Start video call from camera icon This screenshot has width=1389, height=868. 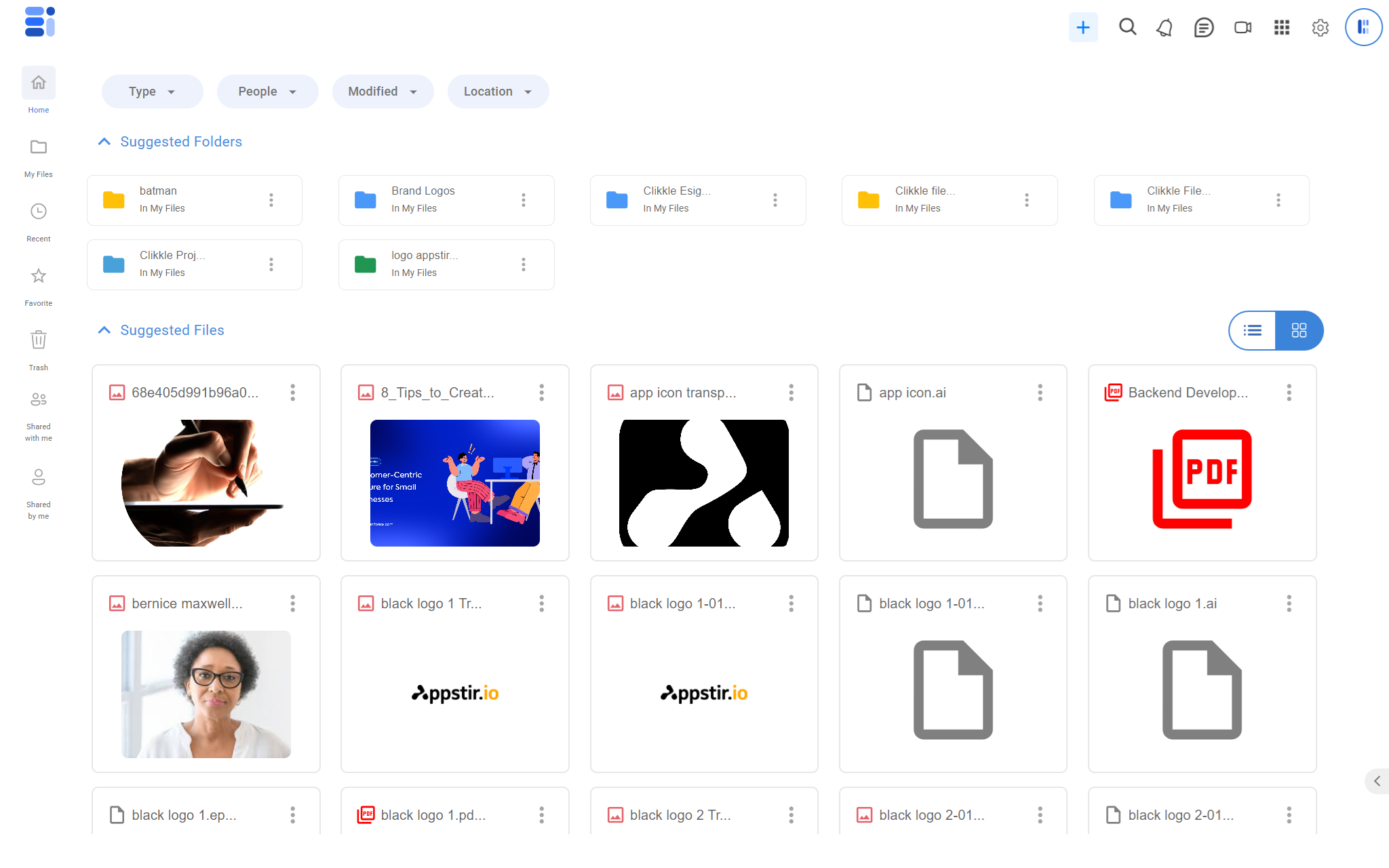tap(1243, 28)
